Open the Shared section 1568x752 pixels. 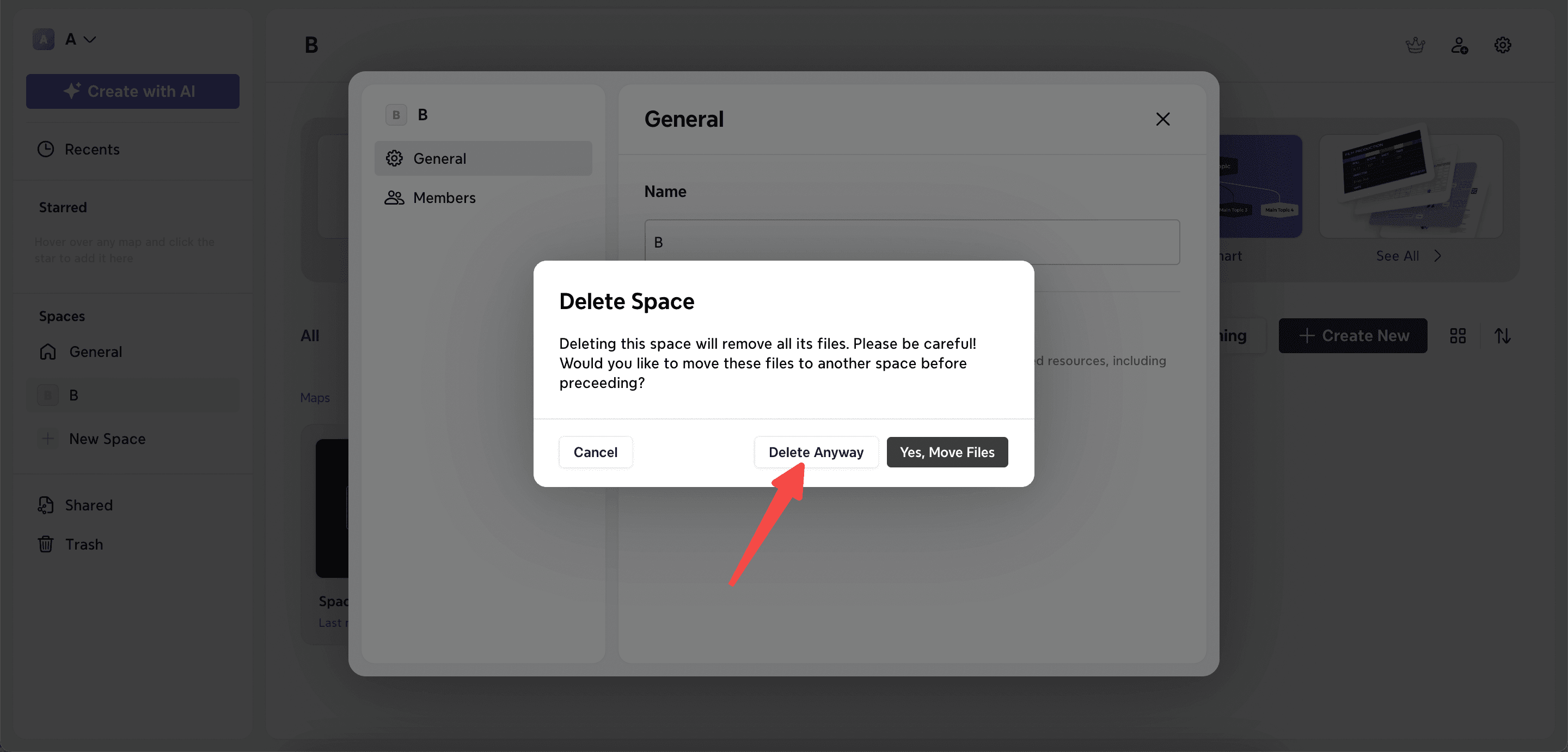pyautogui.click(x=133, y=505)
